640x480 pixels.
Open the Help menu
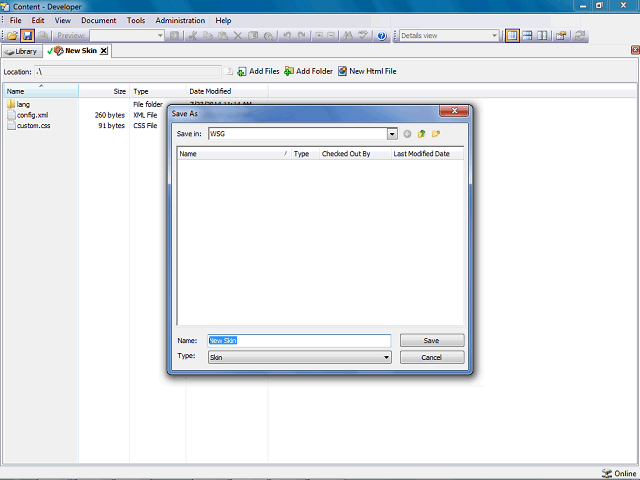[x=223, y=20]
